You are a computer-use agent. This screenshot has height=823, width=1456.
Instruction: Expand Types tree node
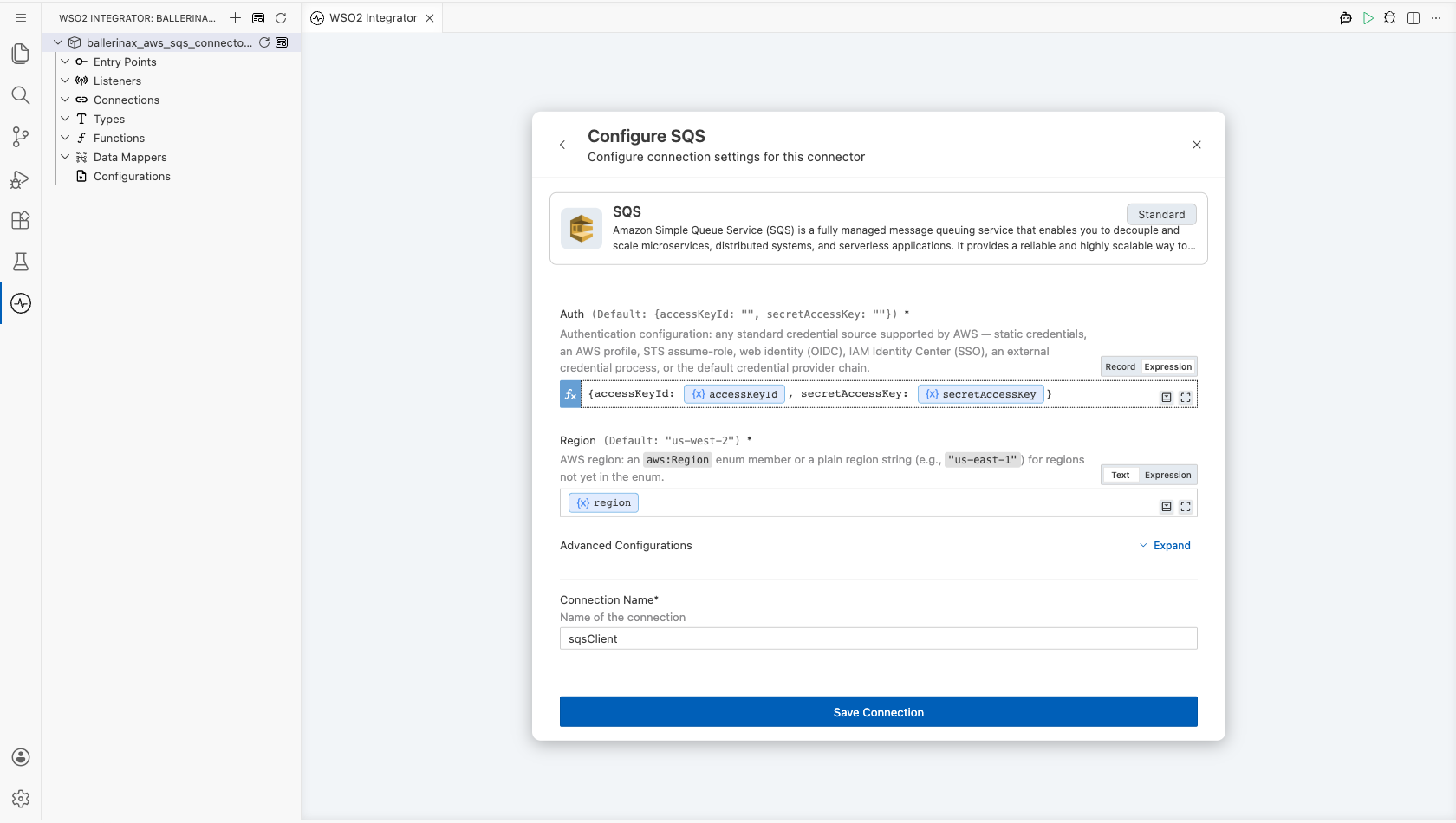[x=65, y=119]
